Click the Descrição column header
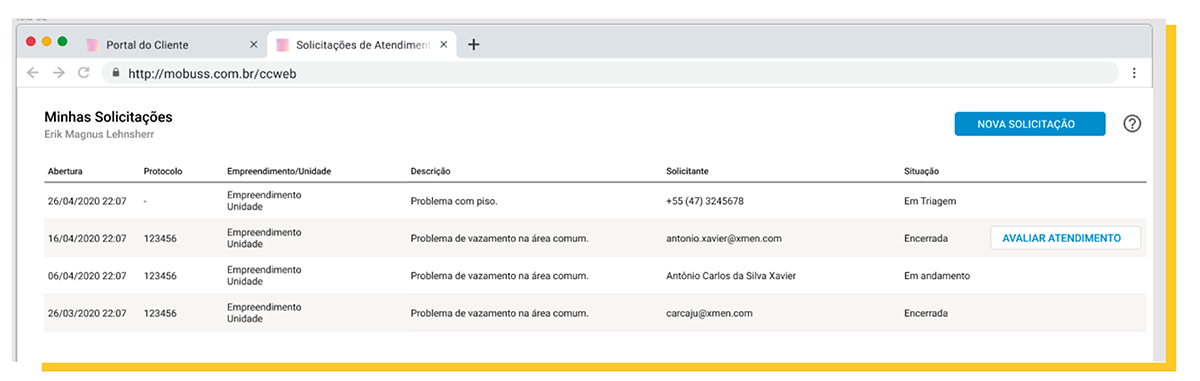The width and height of the screenshot is (1200, 381). [431, 171]
